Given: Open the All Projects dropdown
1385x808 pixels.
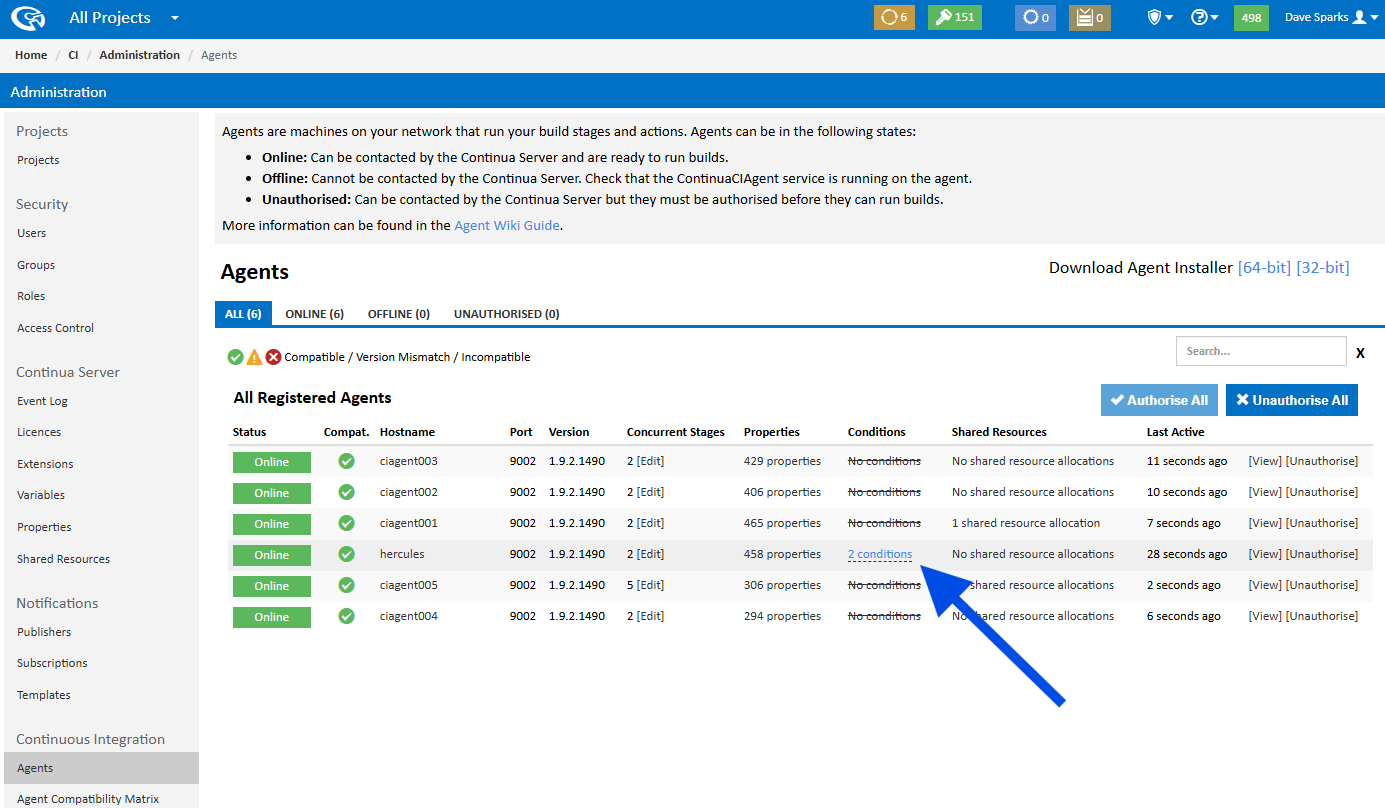Looking at the screenshot, I should 124,18.
